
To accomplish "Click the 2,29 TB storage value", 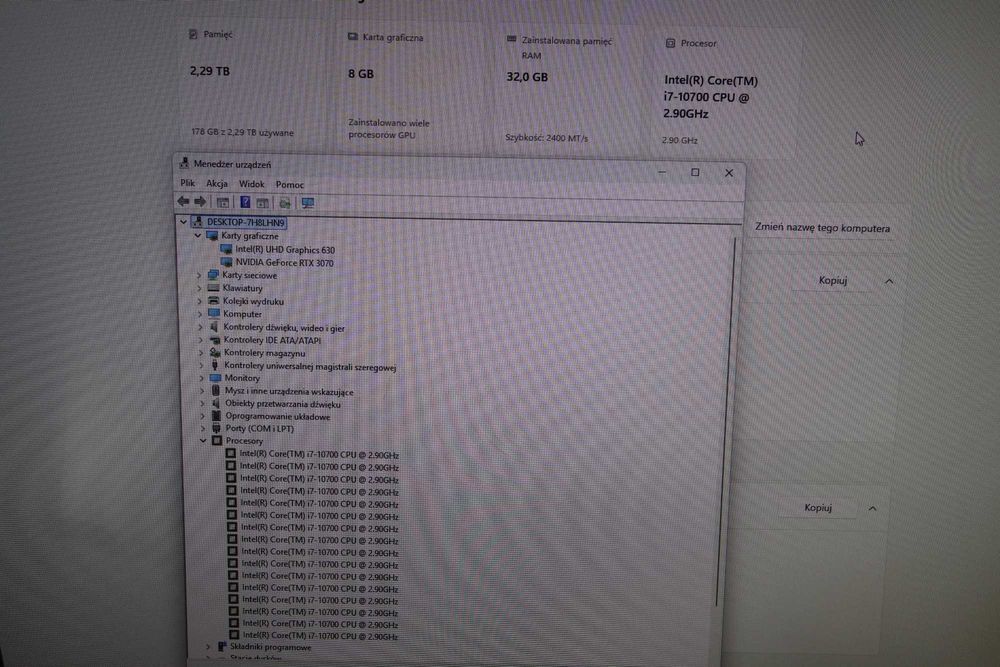I will (209, 71).
